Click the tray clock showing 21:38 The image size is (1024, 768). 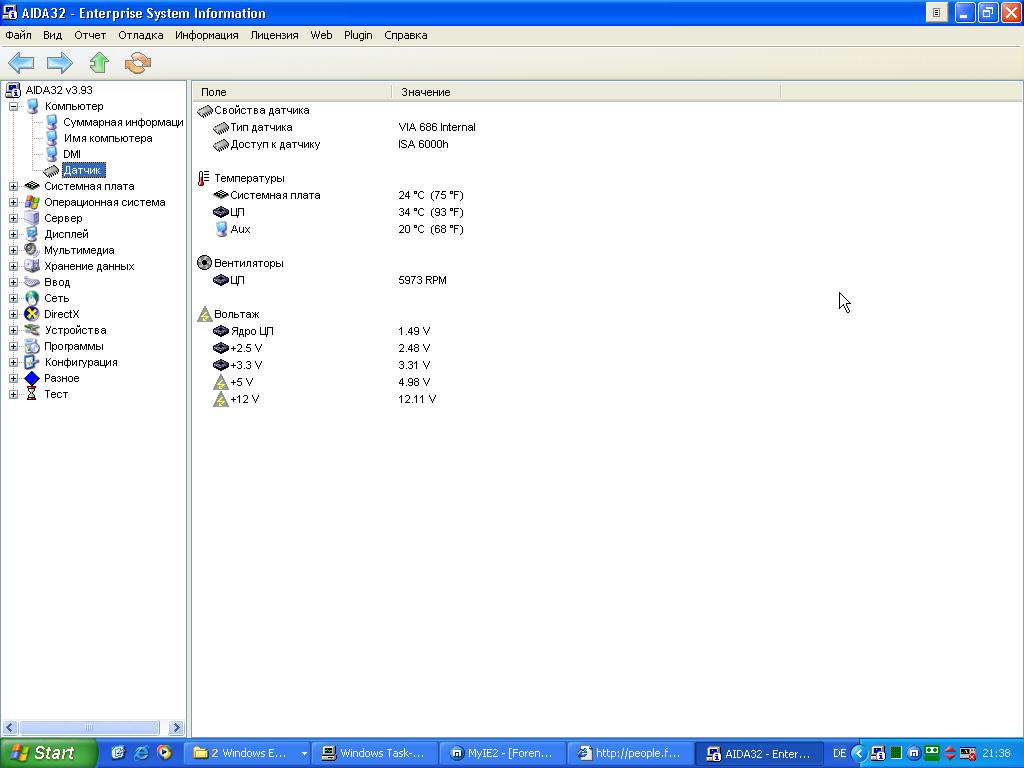[x=996, y=754]
